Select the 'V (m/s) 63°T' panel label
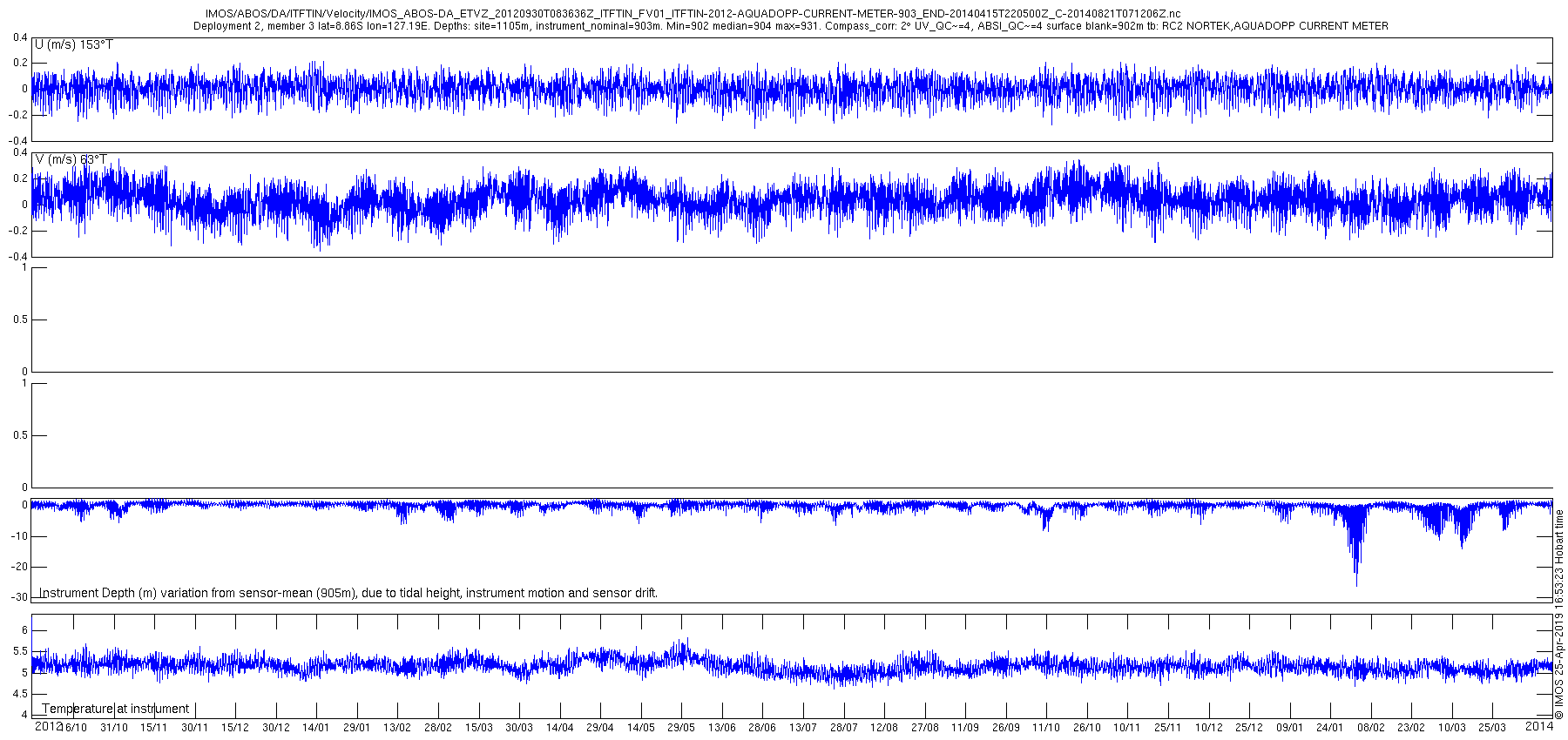The width and height of the screenshot is (1568, 740). click(x=71, y=159)
